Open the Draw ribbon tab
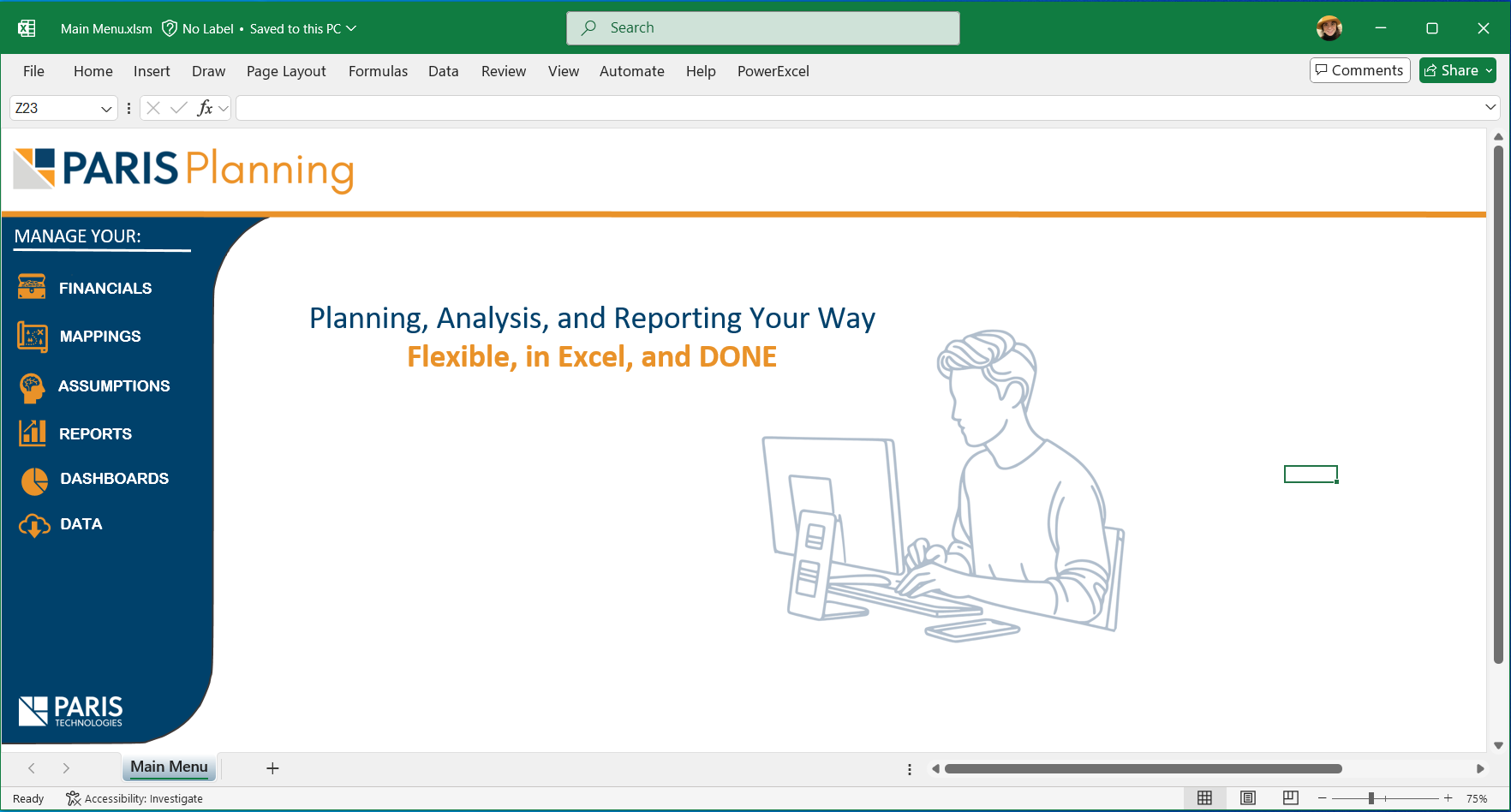 coord(208,71)
